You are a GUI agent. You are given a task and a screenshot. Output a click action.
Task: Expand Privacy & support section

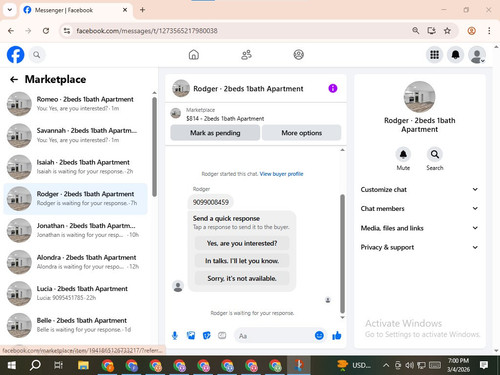click(419, 247)
